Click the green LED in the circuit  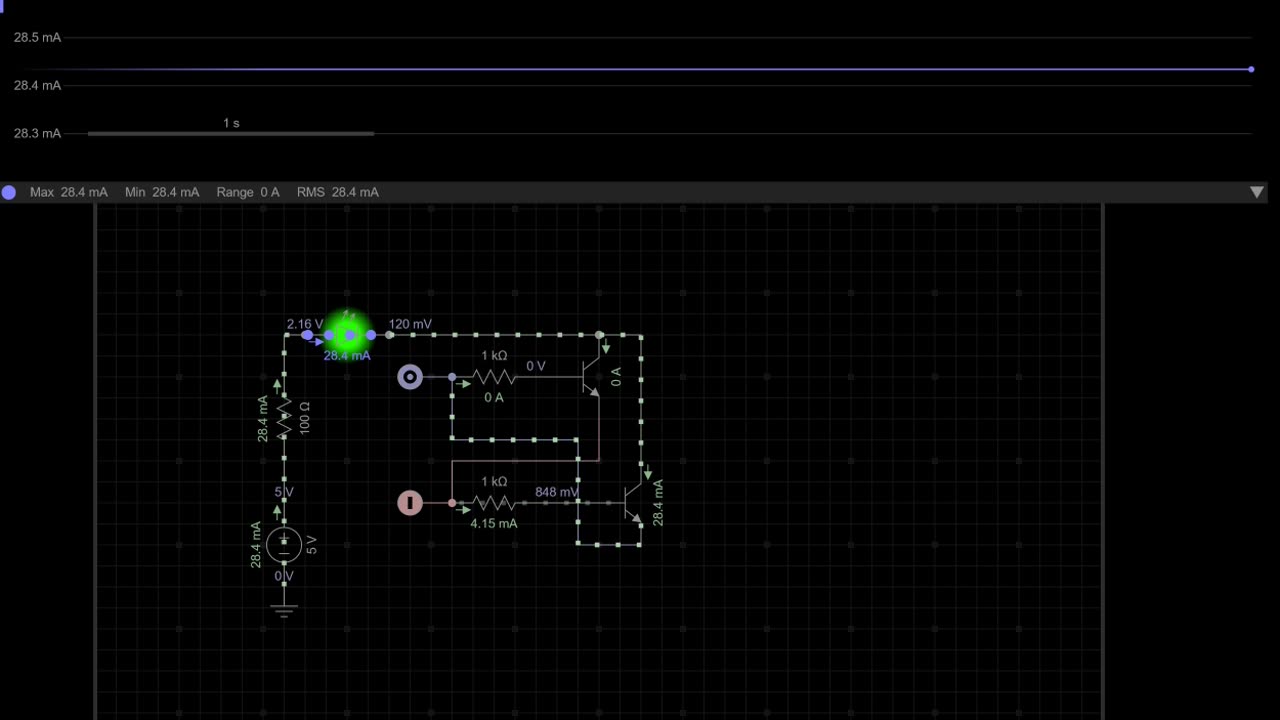click(x=348, y=334)
